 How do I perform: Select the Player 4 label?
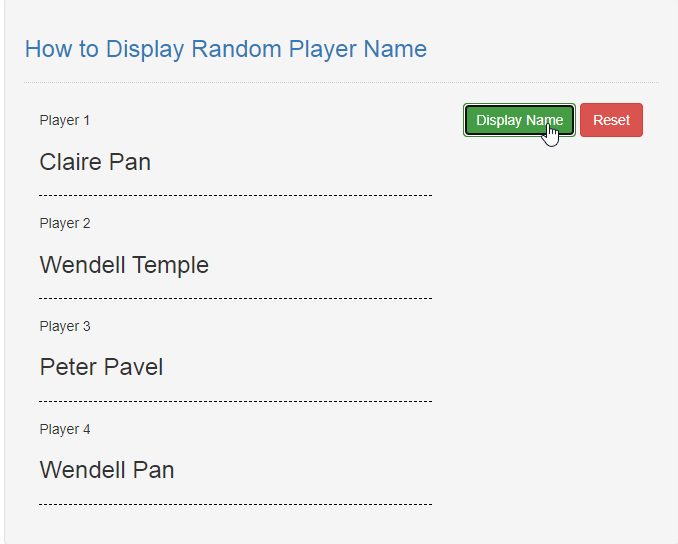[x=65, y=429]
